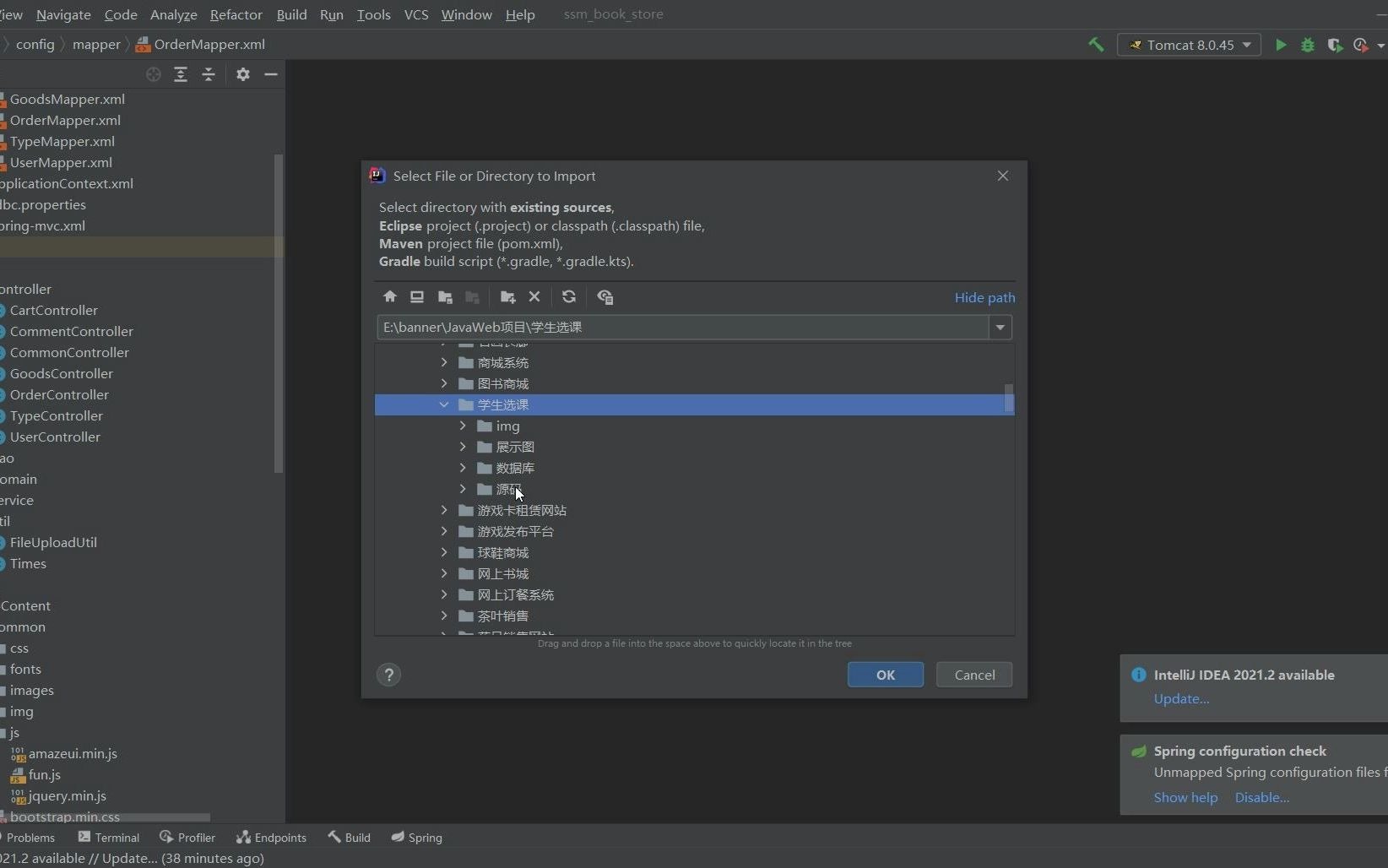The width and height of the screenshot is (1388, 868).
Task: Toggle Show Hidden Files icon in dialog
Action: [605, 296]
